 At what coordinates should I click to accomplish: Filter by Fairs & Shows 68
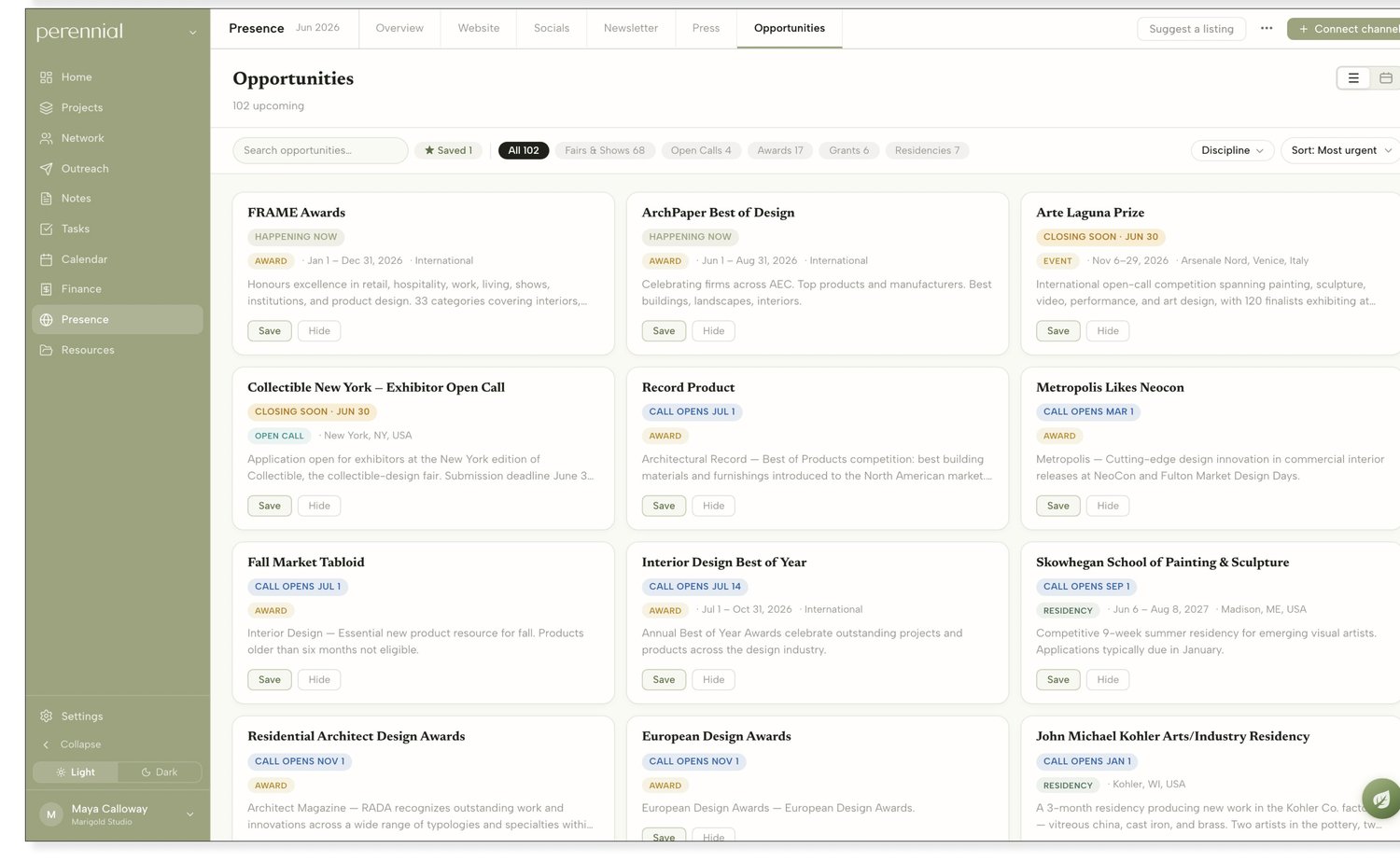pos(605,150)
